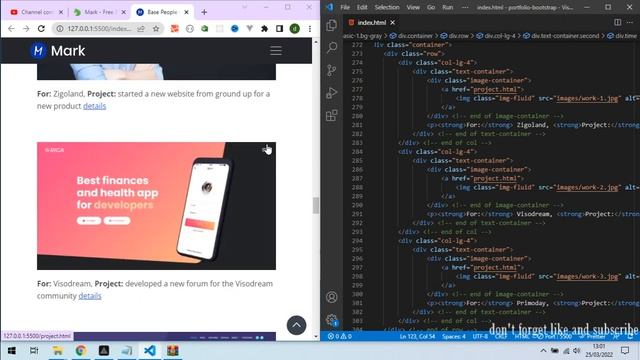Click div.container breadcrumb
The image size is (640, 360).
411,36
